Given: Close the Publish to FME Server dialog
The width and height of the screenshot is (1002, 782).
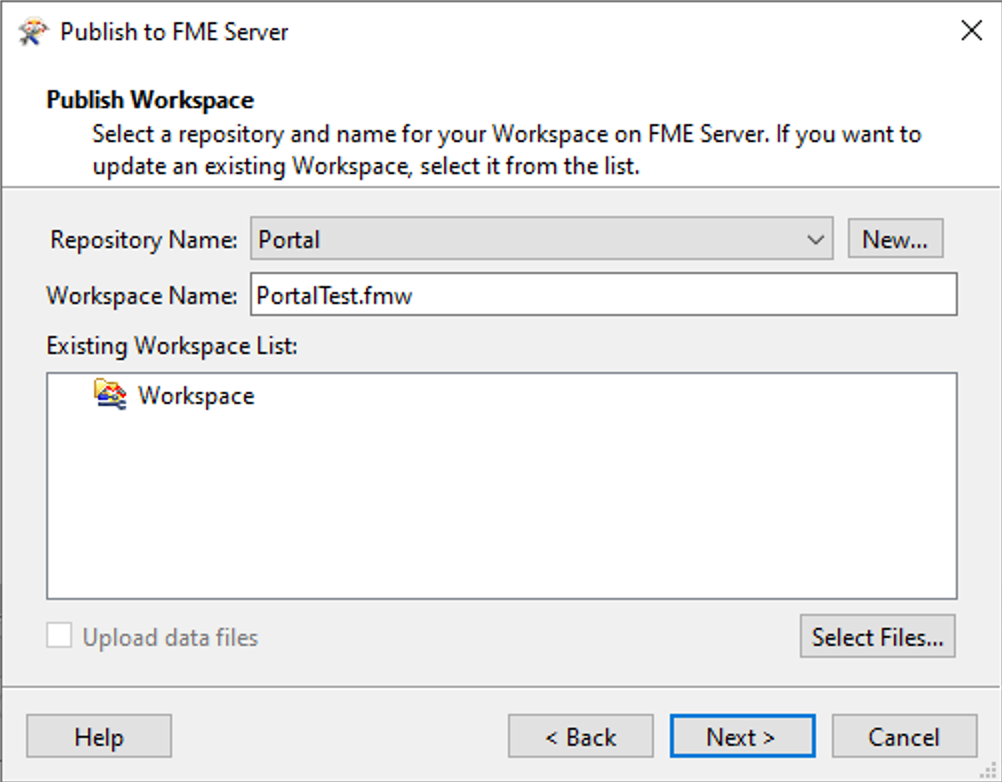Looking at the screenshot, I should coord(971,31).
